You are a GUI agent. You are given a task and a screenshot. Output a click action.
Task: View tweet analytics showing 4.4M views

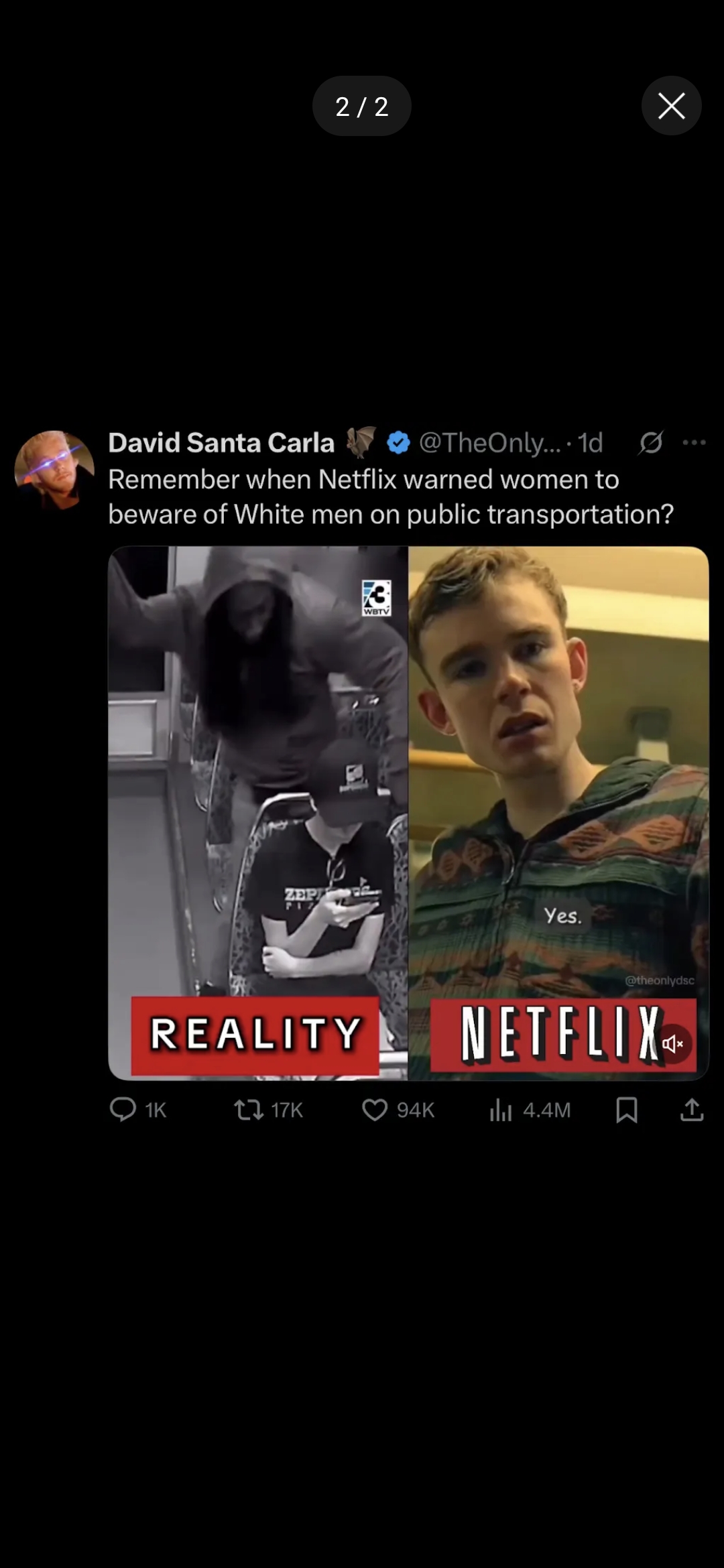pos(530,1110)
